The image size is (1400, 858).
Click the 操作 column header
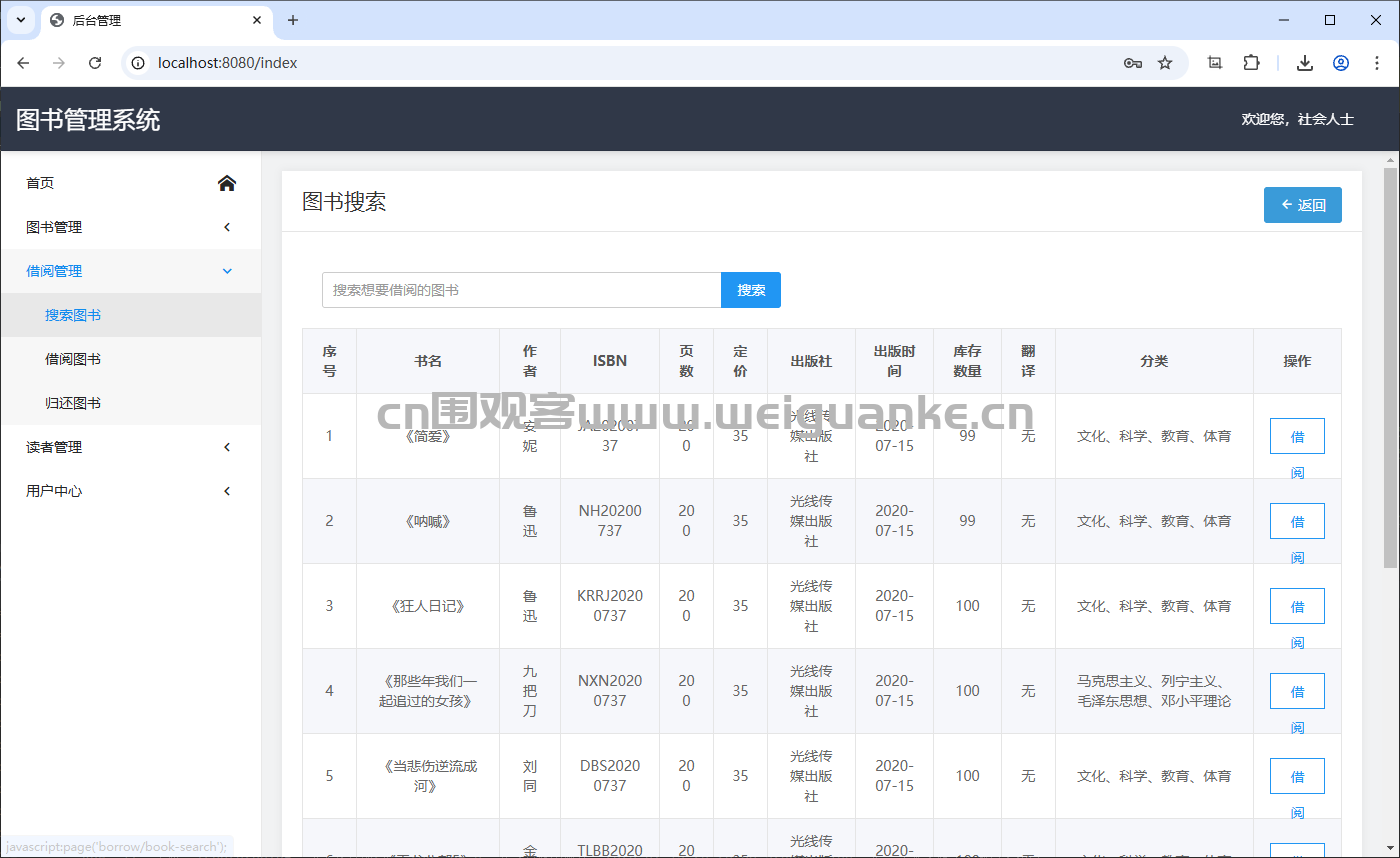[x=1297, y=361]
